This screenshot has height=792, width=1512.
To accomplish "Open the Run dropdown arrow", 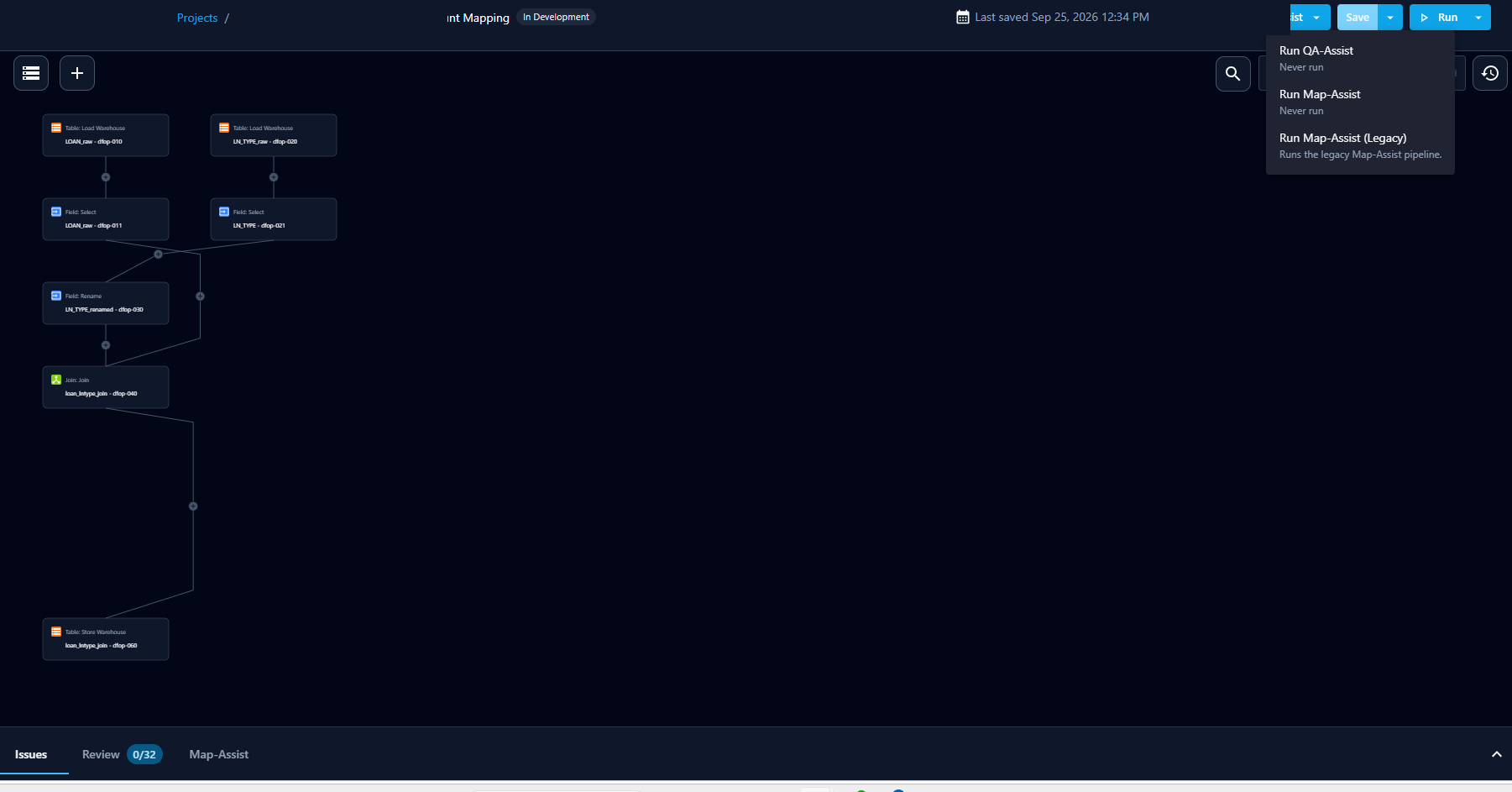I will point(1478,18).
